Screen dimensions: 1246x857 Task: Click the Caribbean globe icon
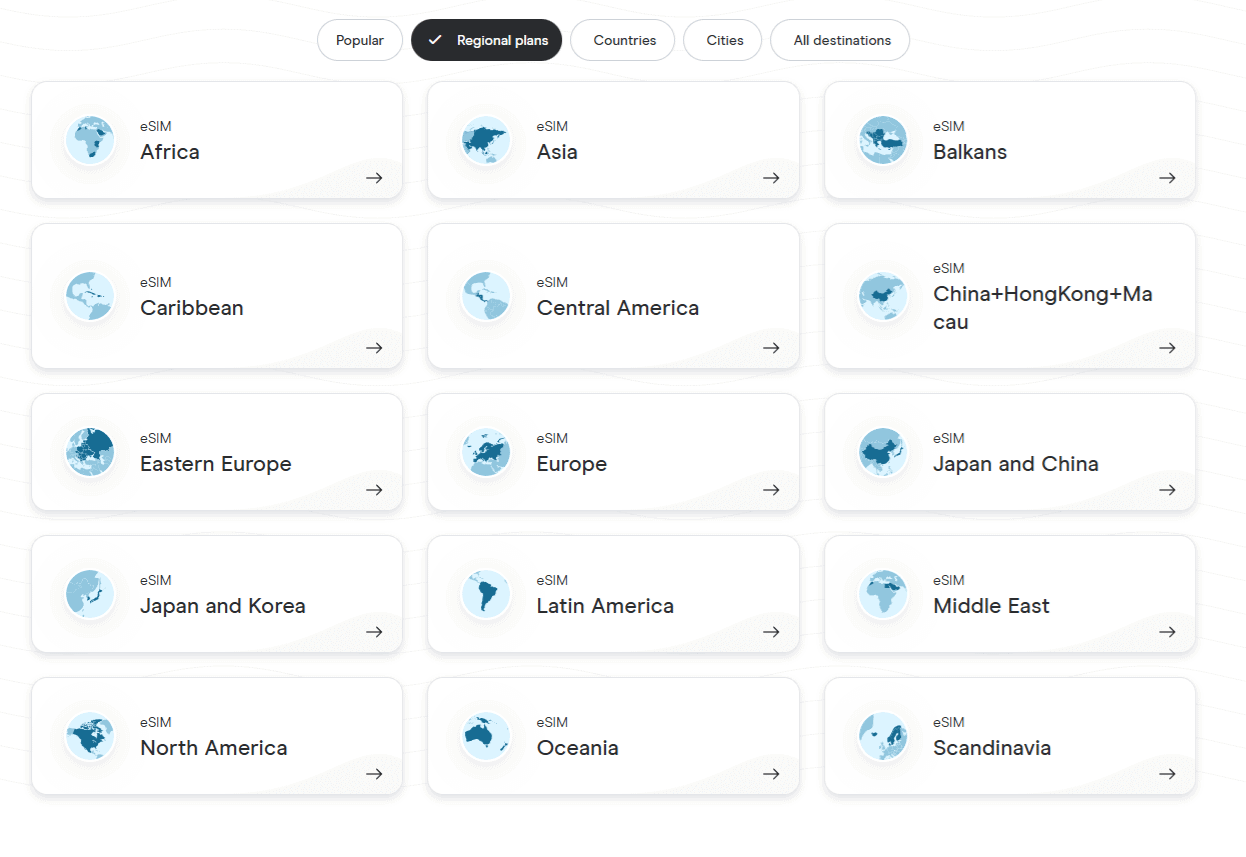(90, 296)
